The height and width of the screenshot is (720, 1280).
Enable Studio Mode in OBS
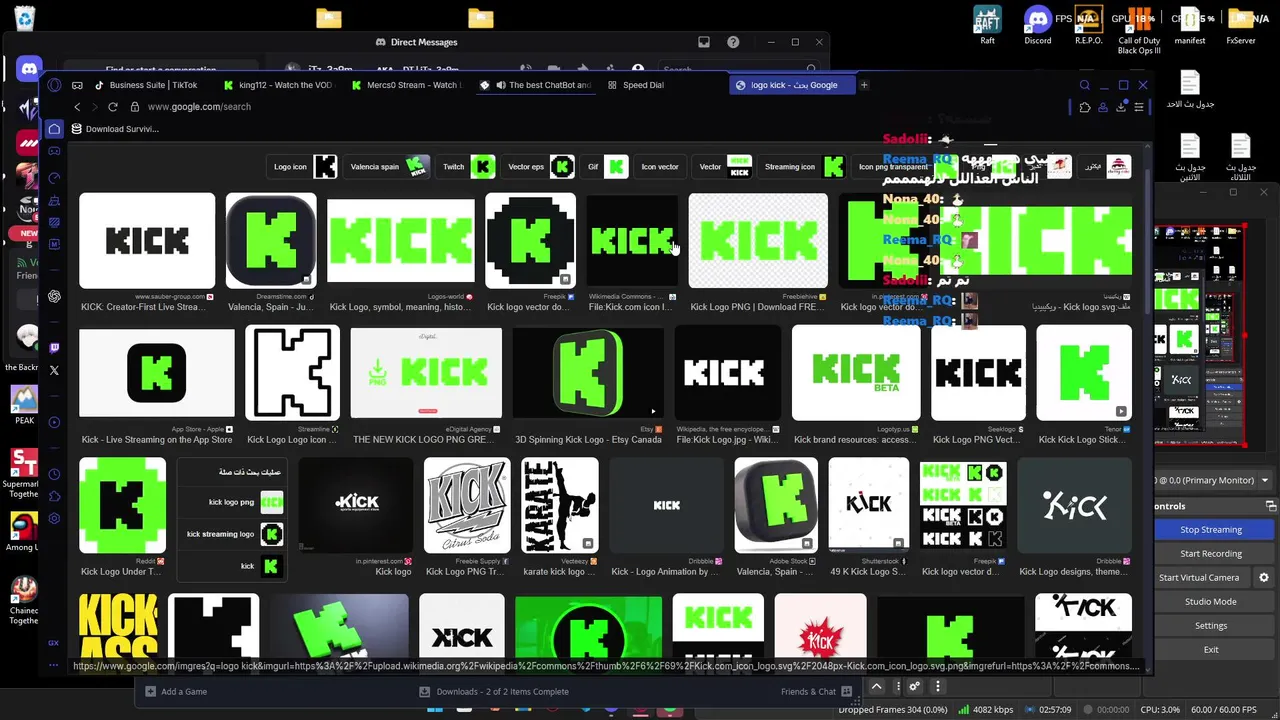pyautogui.click(x=1211, y=602)
